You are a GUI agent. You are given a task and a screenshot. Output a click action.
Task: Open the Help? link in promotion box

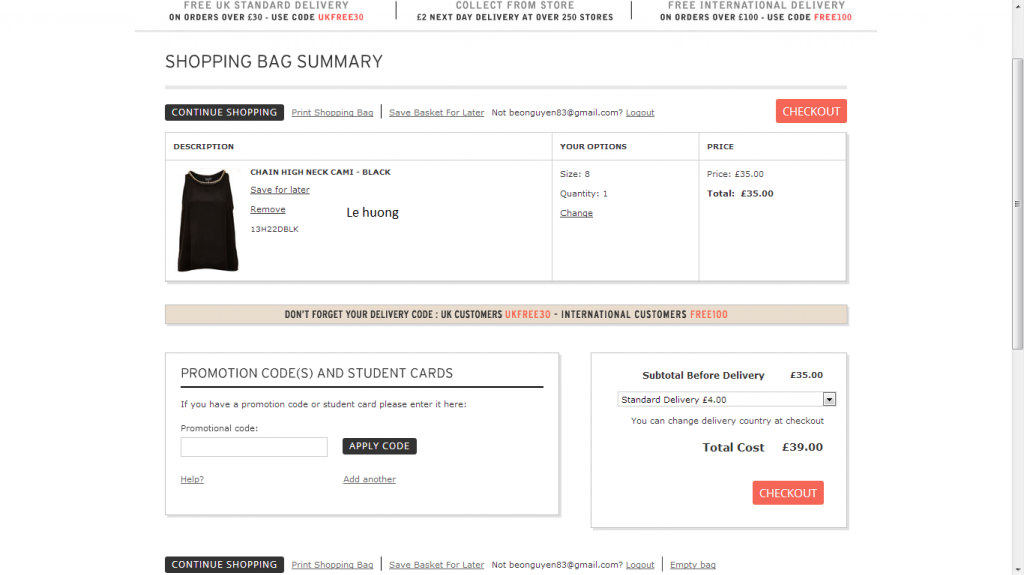coord(192,479)
